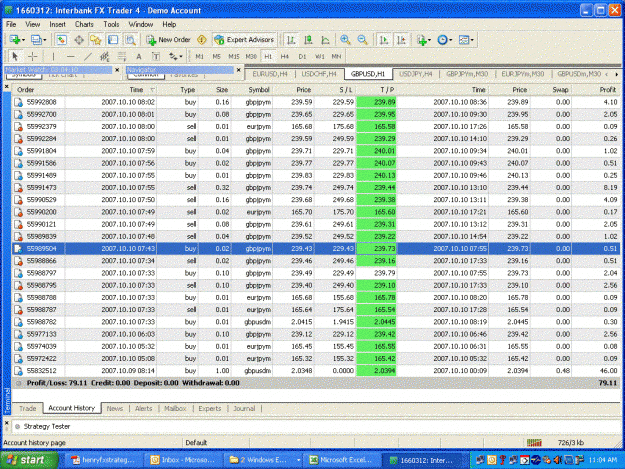
Task: Toggle the M1 timeframe button
Action: coord(199,57)
